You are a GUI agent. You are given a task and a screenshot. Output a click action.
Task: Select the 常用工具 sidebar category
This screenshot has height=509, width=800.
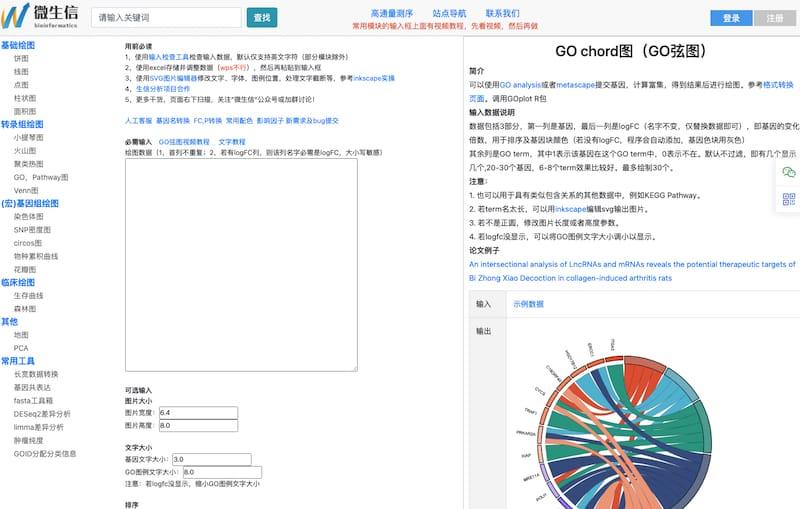18,361
